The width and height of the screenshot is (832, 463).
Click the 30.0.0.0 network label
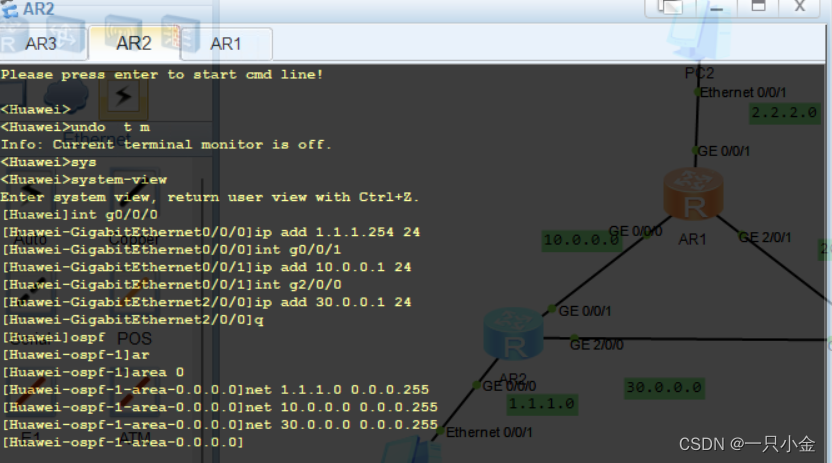[x=664, y=388]
